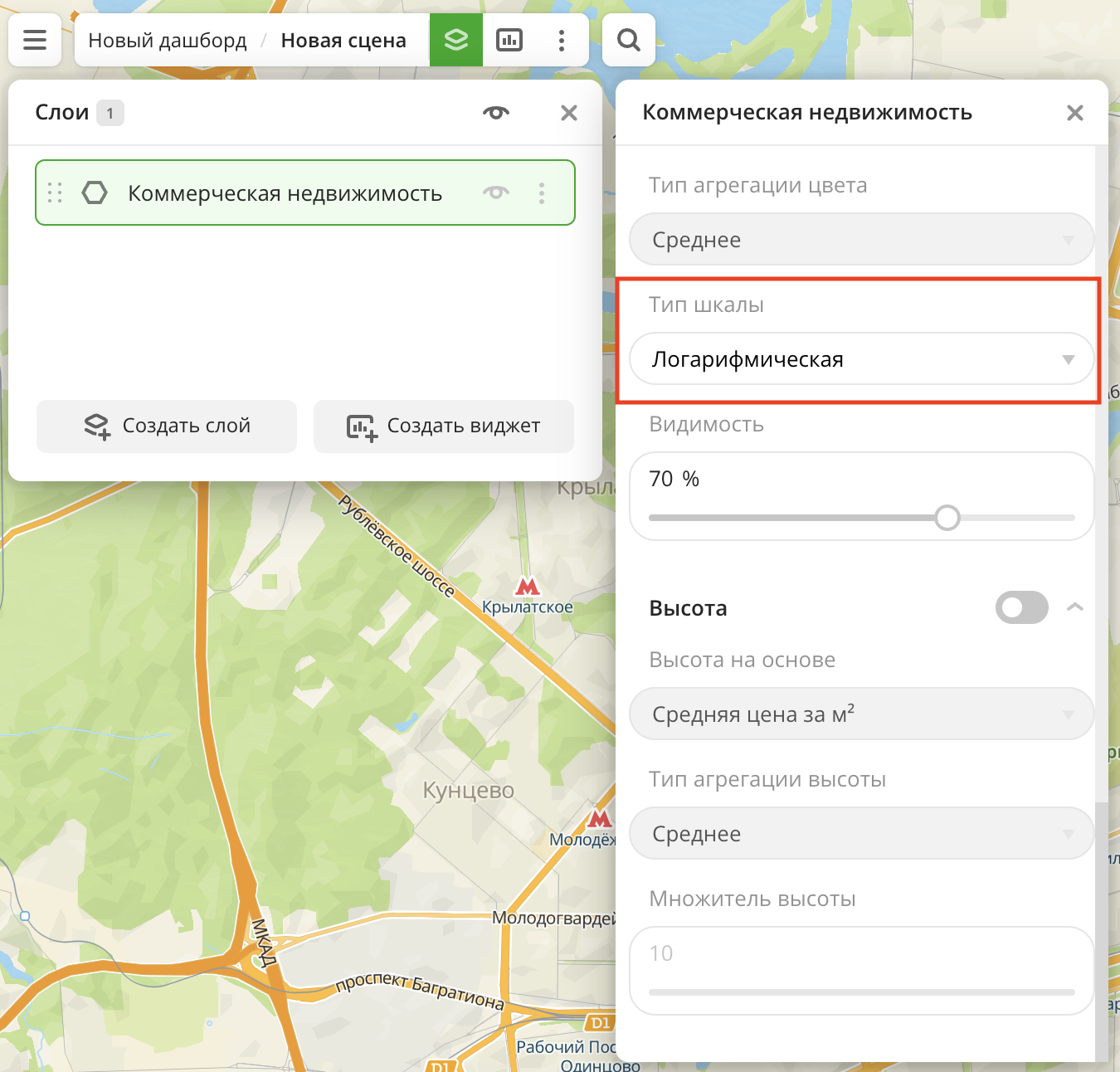Open the Тип агрегации цвета dropdown
The image size is (1120, 1072).
(861, 240)
